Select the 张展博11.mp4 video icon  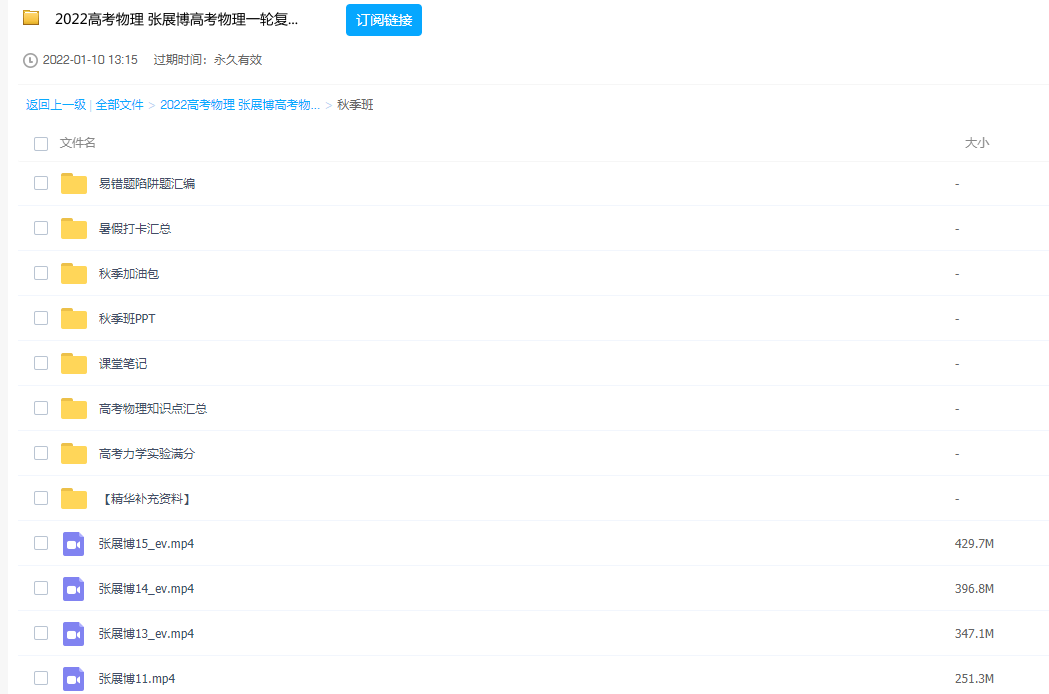pyautogui.click(x=74, y=678)
